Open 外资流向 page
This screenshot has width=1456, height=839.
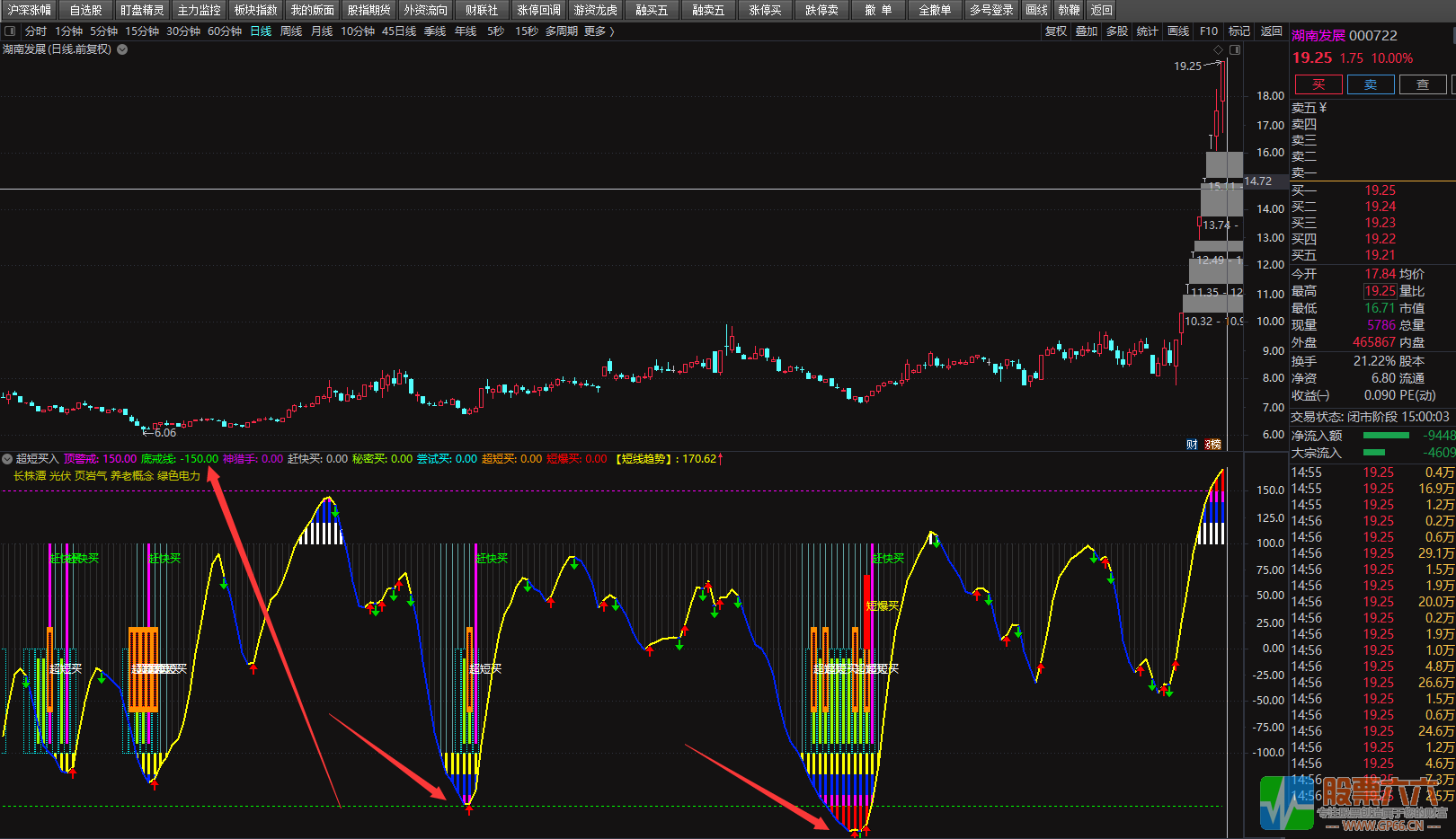click(x=426, y=10)
